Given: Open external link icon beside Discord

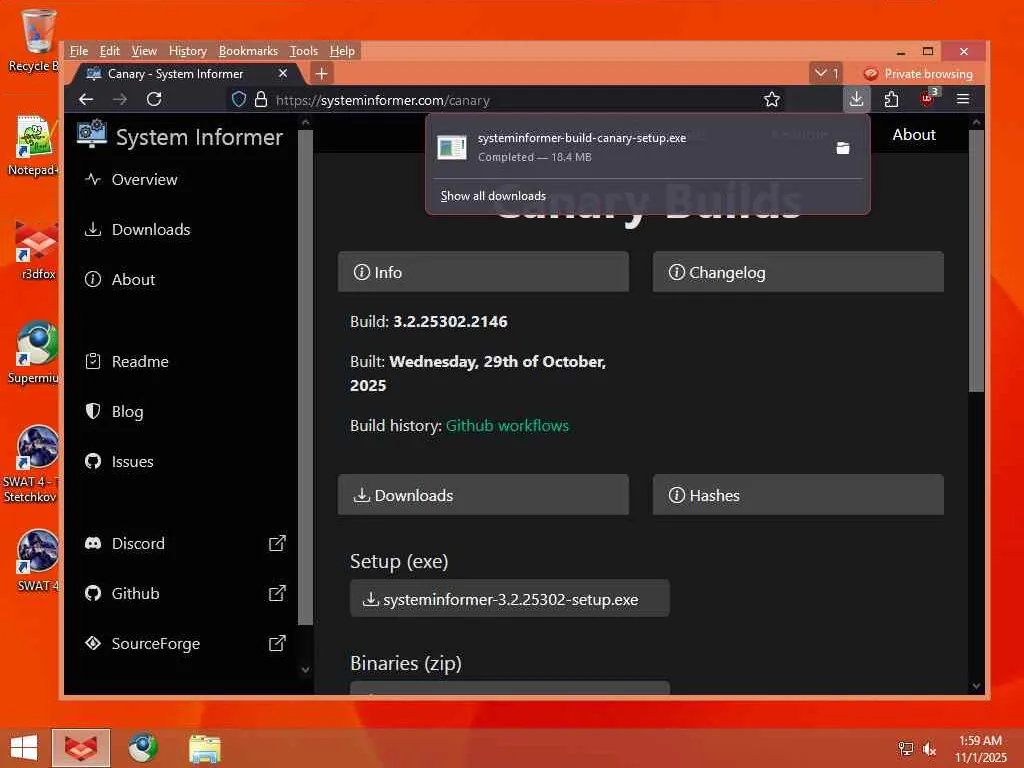Looking at the screenshot, I should (277, 543).
